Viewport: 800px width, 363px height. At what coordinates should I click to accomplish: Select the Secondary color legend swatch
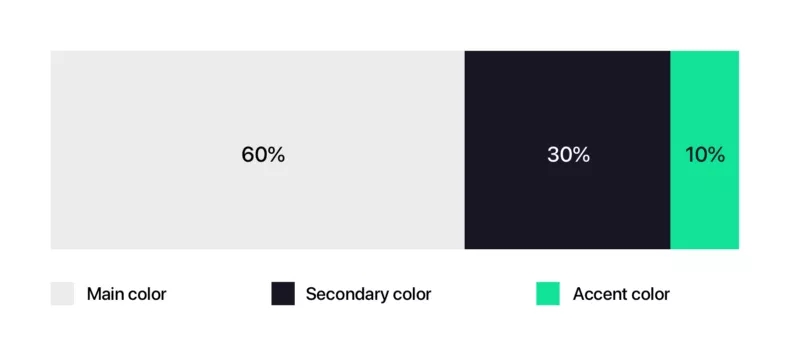[283, 294]
